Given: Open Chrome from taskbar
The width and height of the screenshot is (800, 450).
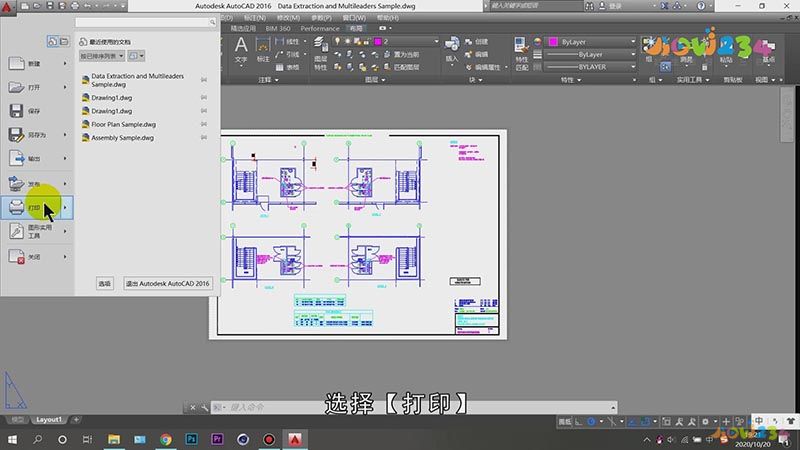Looking at the screenshot, I should tap(166, 439).
